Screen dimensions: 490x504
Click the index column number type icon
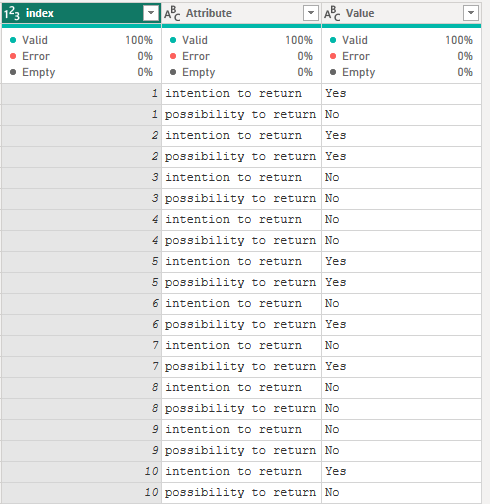(x=12, y=14)
